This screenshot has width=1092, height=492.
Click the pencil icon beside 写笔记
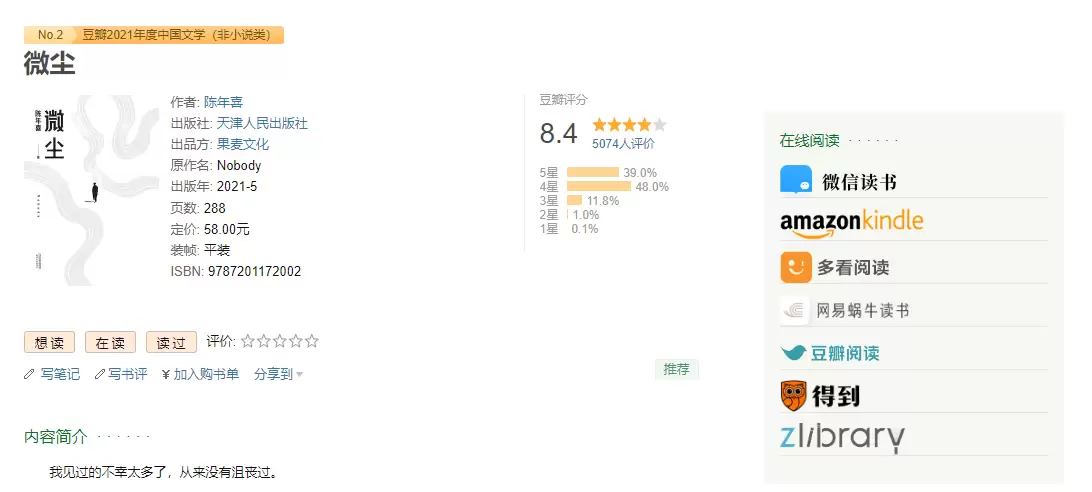pos(29,374)
